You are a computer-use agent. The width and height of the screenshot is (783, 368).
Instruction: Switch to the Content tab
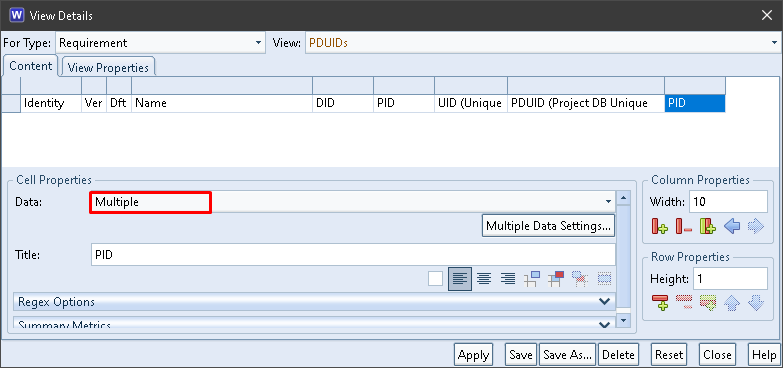30,66
